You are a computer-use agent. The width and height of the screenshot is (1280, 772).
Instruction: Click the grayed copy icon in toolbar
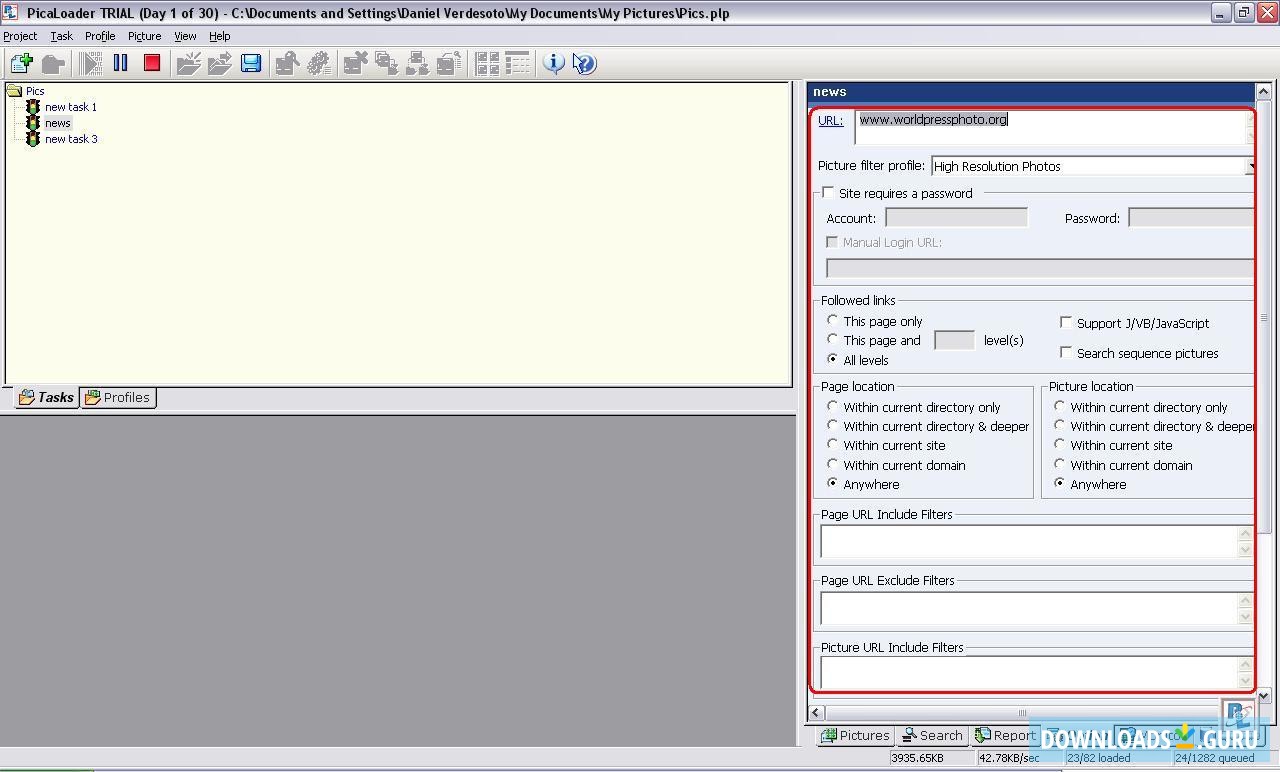(387, 63)
